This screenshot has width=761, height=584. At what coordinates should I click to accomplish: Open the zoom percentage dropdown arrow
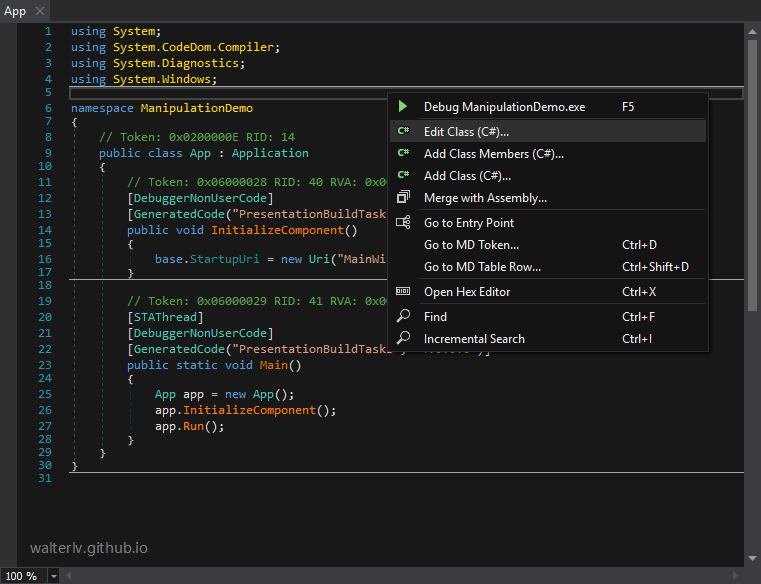point(53,576)
